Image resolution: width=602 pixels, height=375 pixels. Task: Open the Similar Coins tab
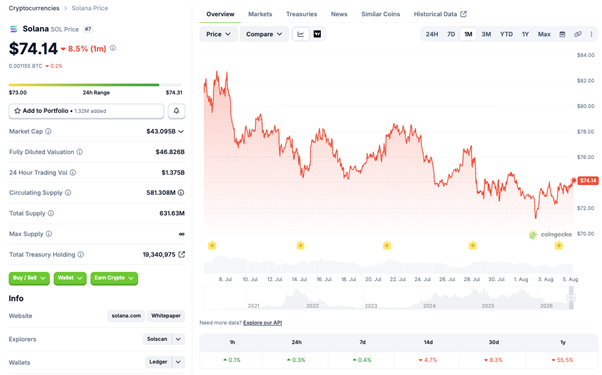pos(380,14)
